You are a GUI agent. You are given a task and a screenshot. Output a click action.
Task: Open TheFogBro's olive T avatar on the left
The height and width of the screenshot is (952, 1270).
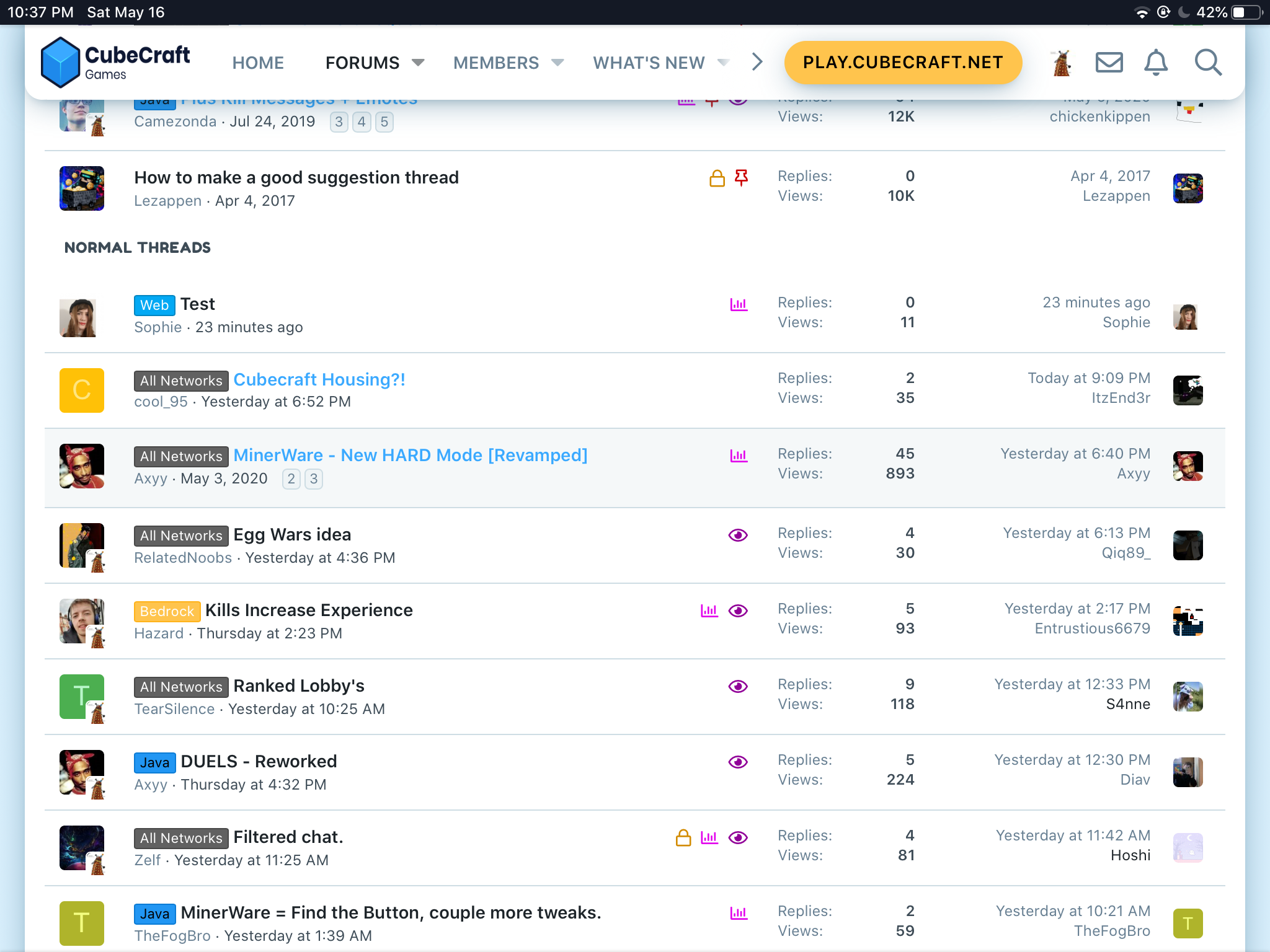[82, 923]
